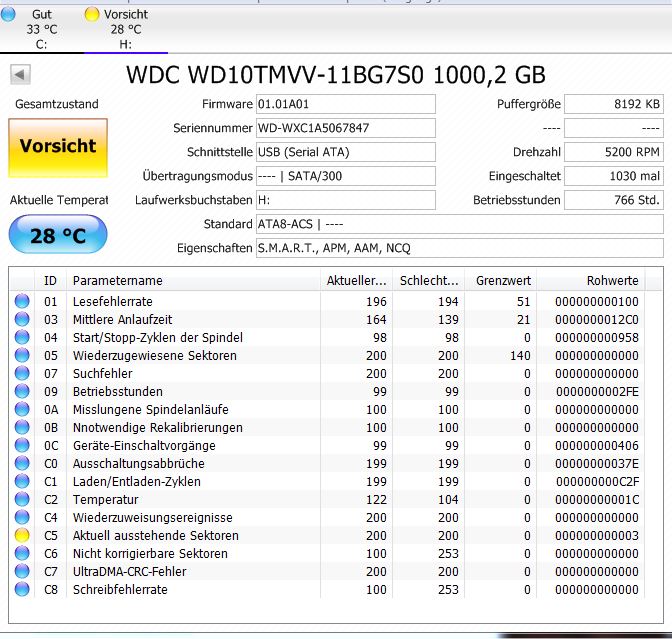
Task: Click the ID column header
Action: (50, 281)
